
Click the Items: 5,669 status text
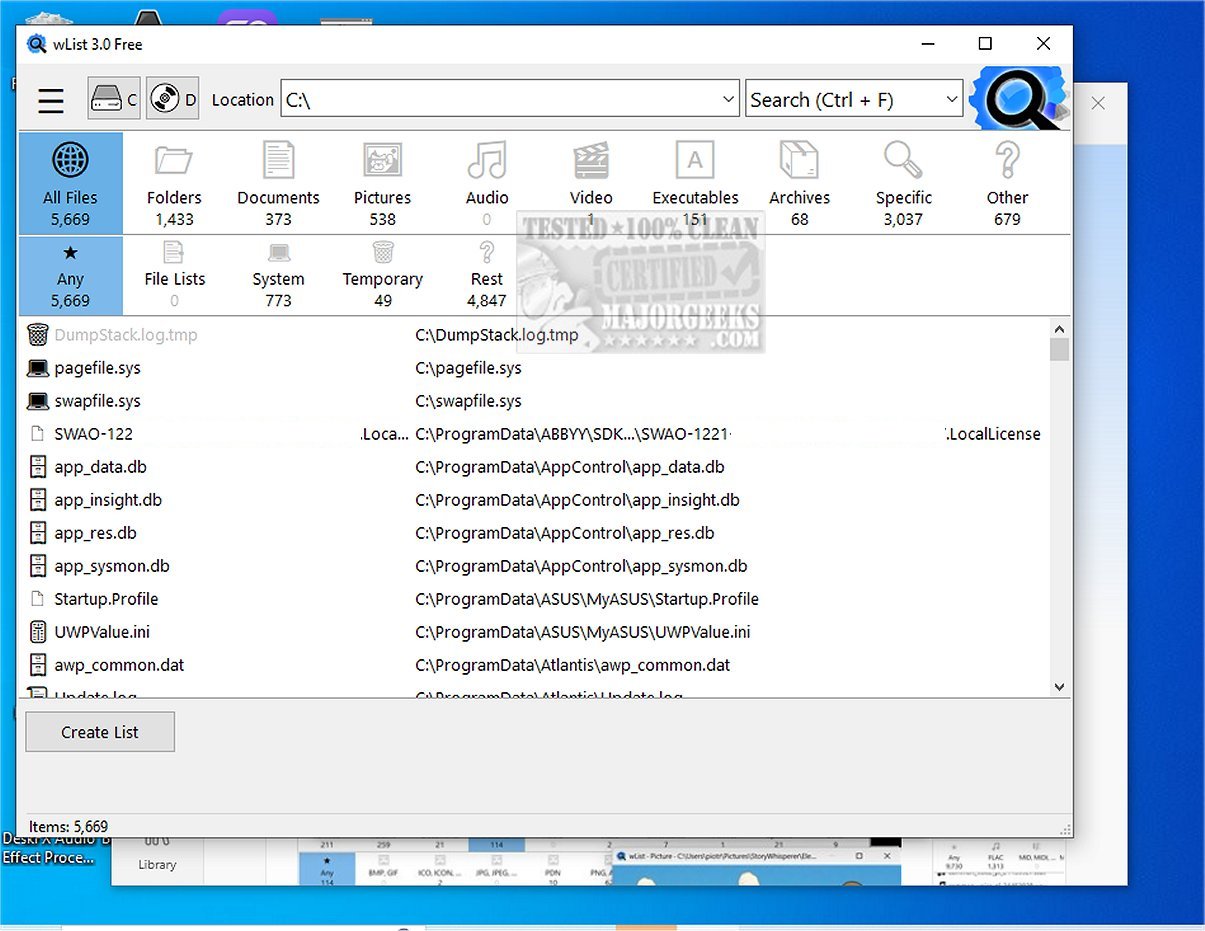(68, 827)
